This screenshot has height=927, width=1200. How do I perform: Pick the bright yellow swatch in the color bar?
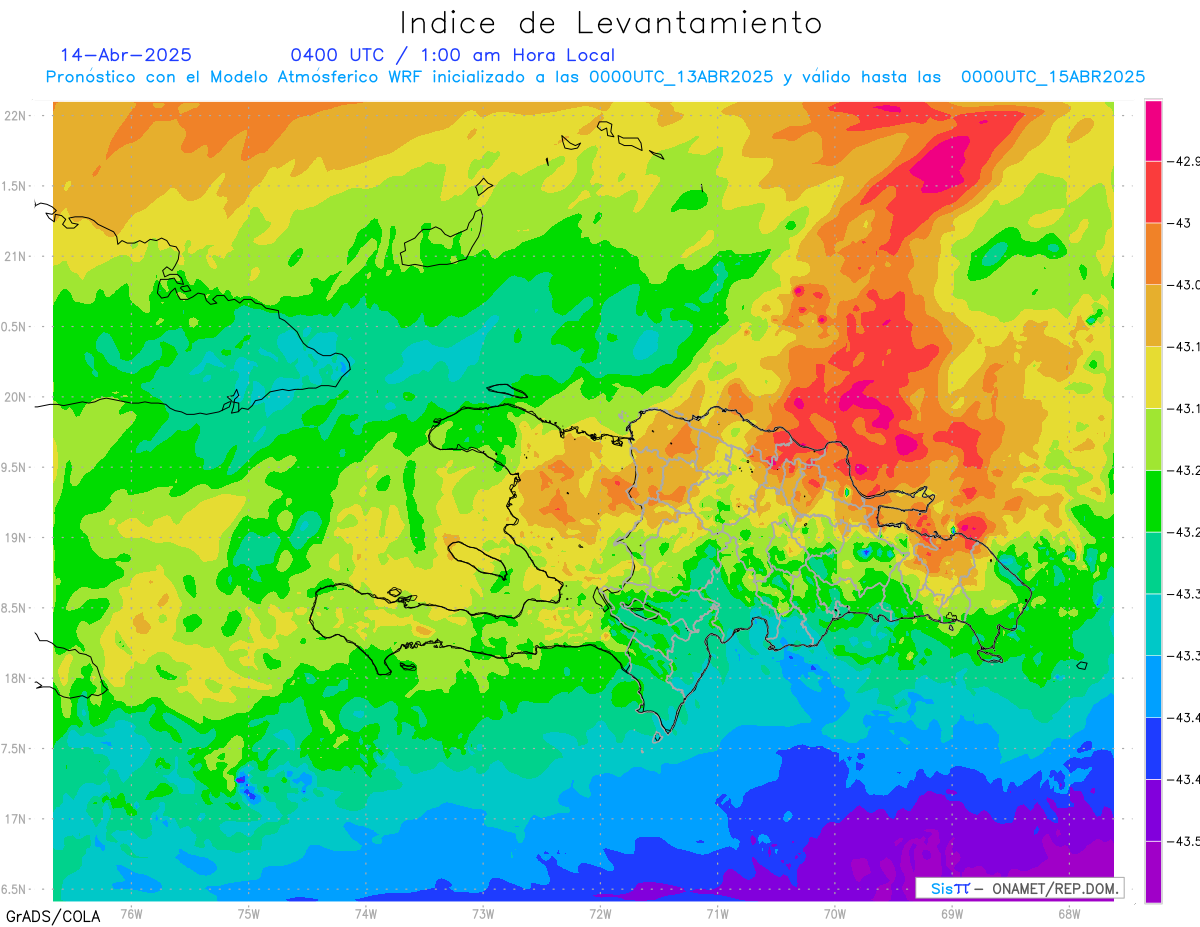(1153, 377)
